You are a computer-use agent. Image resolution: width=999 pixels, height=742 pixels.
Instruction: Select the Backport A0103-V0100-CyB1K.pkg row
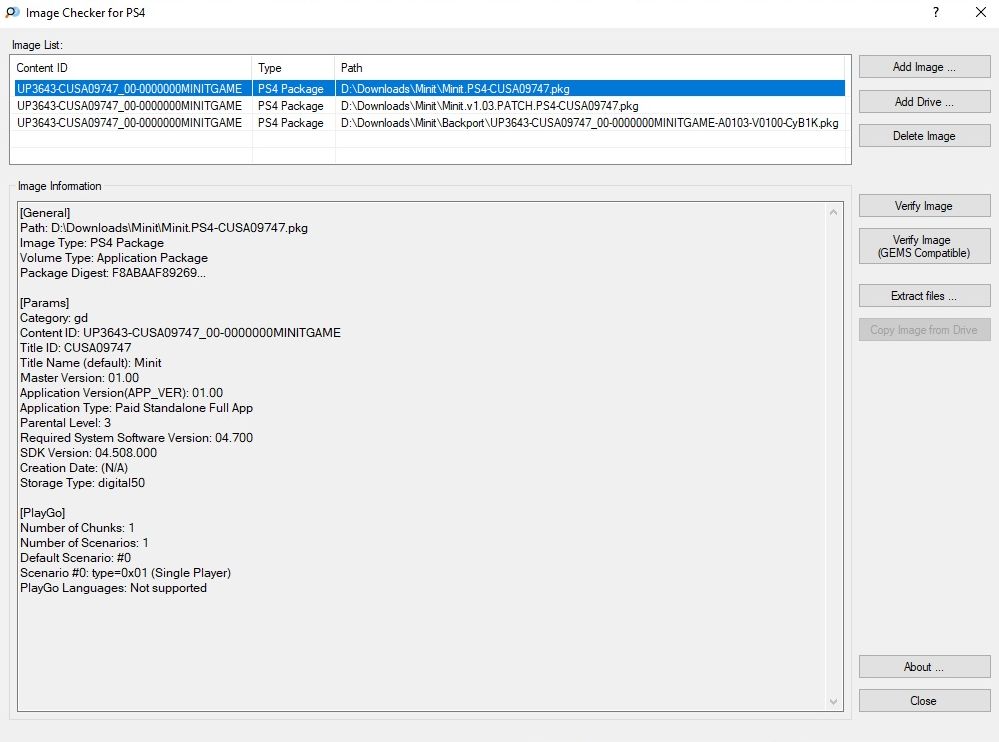click(430, 123)
